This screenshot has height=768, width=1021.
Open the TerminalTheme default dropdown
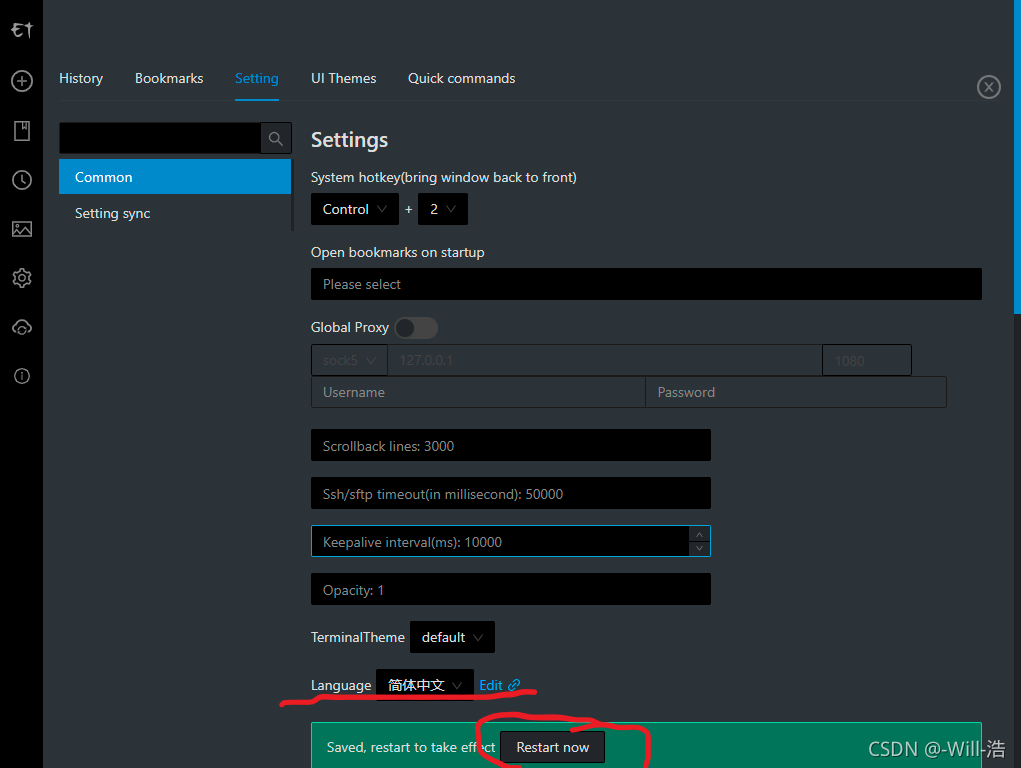(x=452, y=637)
